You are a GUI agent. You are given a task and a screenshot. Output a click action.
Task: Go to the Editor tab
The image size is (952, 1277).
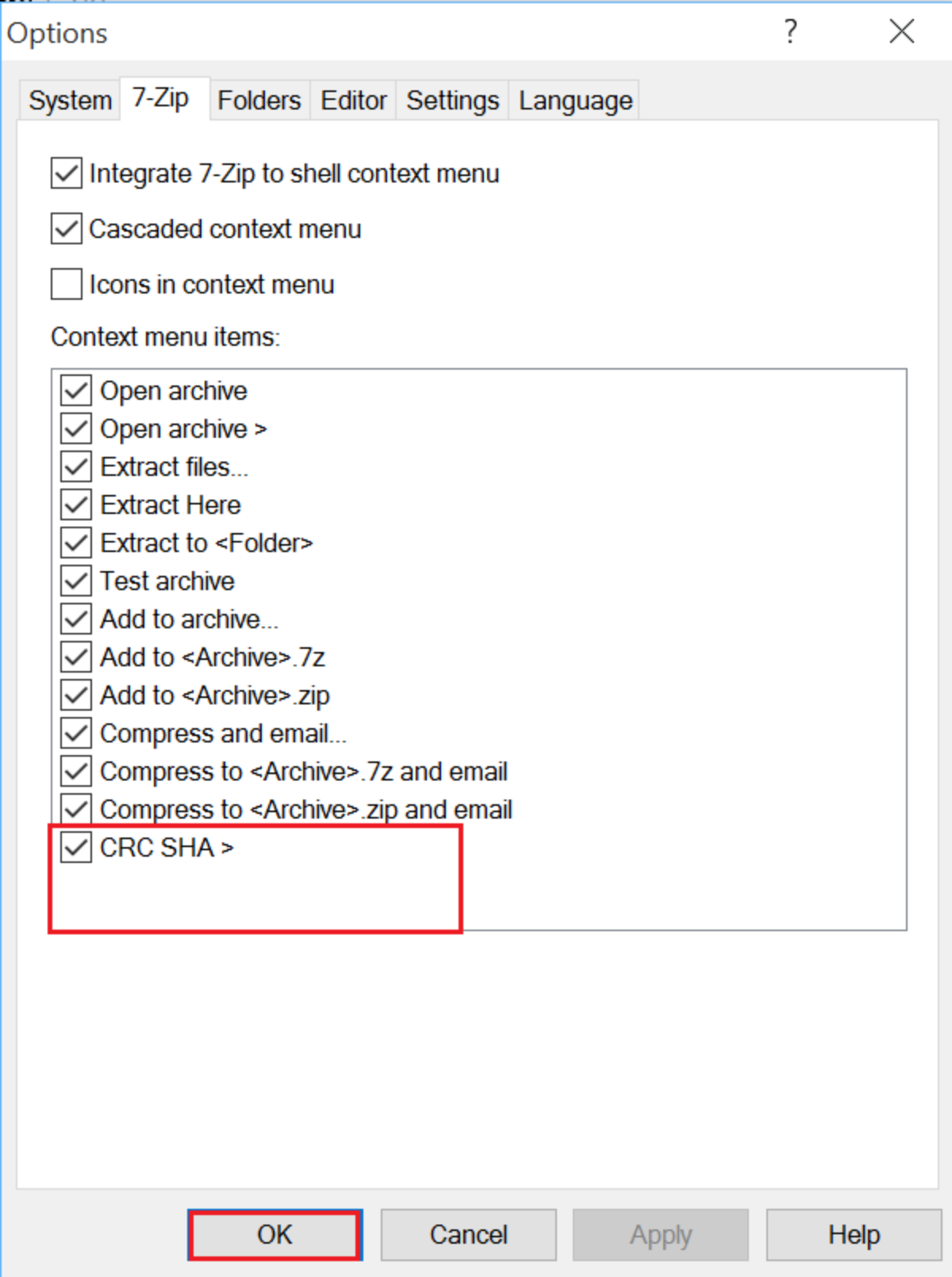tap(353, 101)
